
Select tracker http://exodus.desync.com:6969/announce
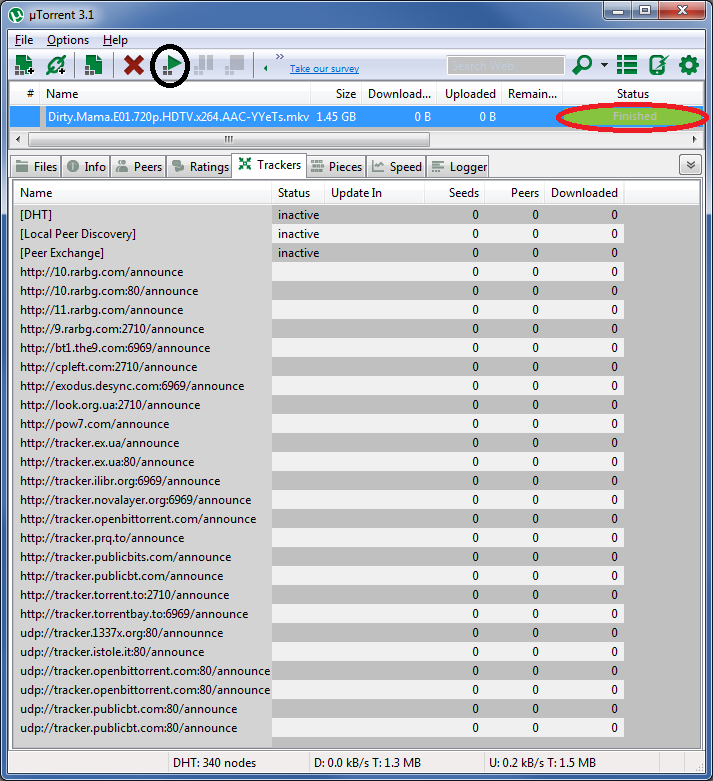[x=319, y=386]
